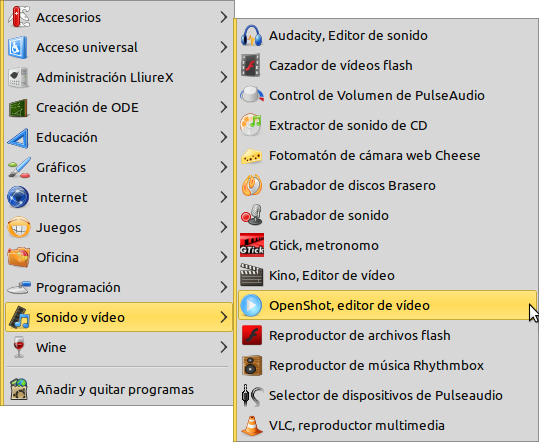Screen dimensions: 539x442
Task: Click the Rhythmbox speaker icon
Action: point(252,365)
